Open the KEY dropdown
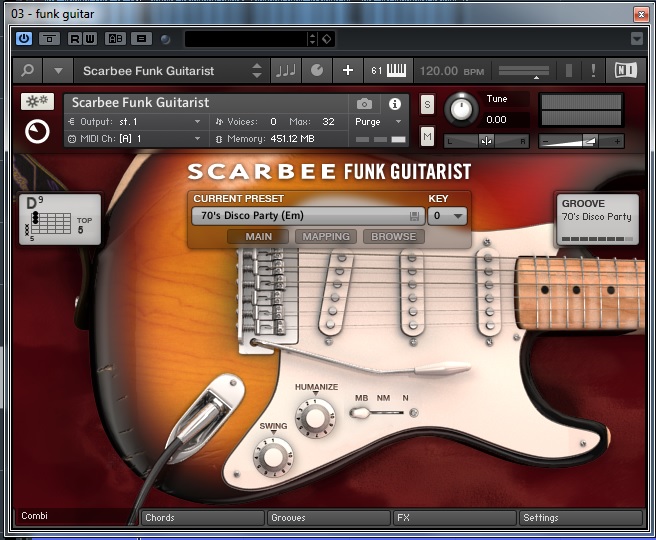Viewport: 656px width, 540px height. [447, 216]
